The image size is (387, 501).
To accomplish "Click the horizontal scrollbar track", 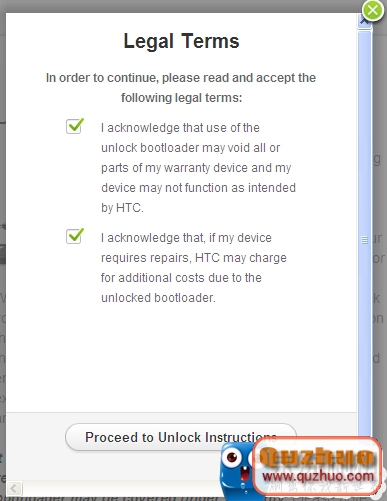I will point(120,489).
